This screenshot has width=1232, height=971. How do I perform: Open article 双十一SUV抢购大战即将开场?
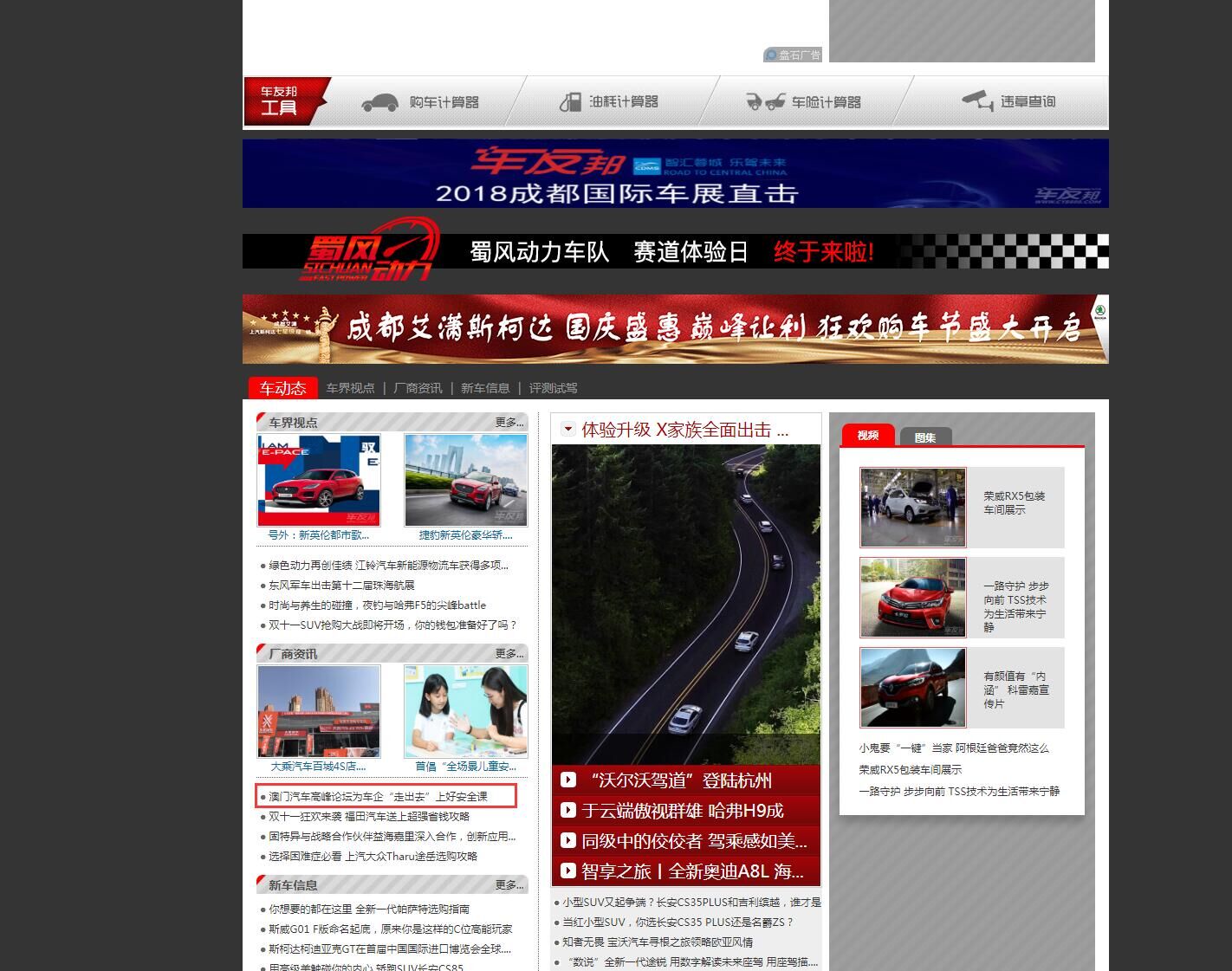click(392, 625)
